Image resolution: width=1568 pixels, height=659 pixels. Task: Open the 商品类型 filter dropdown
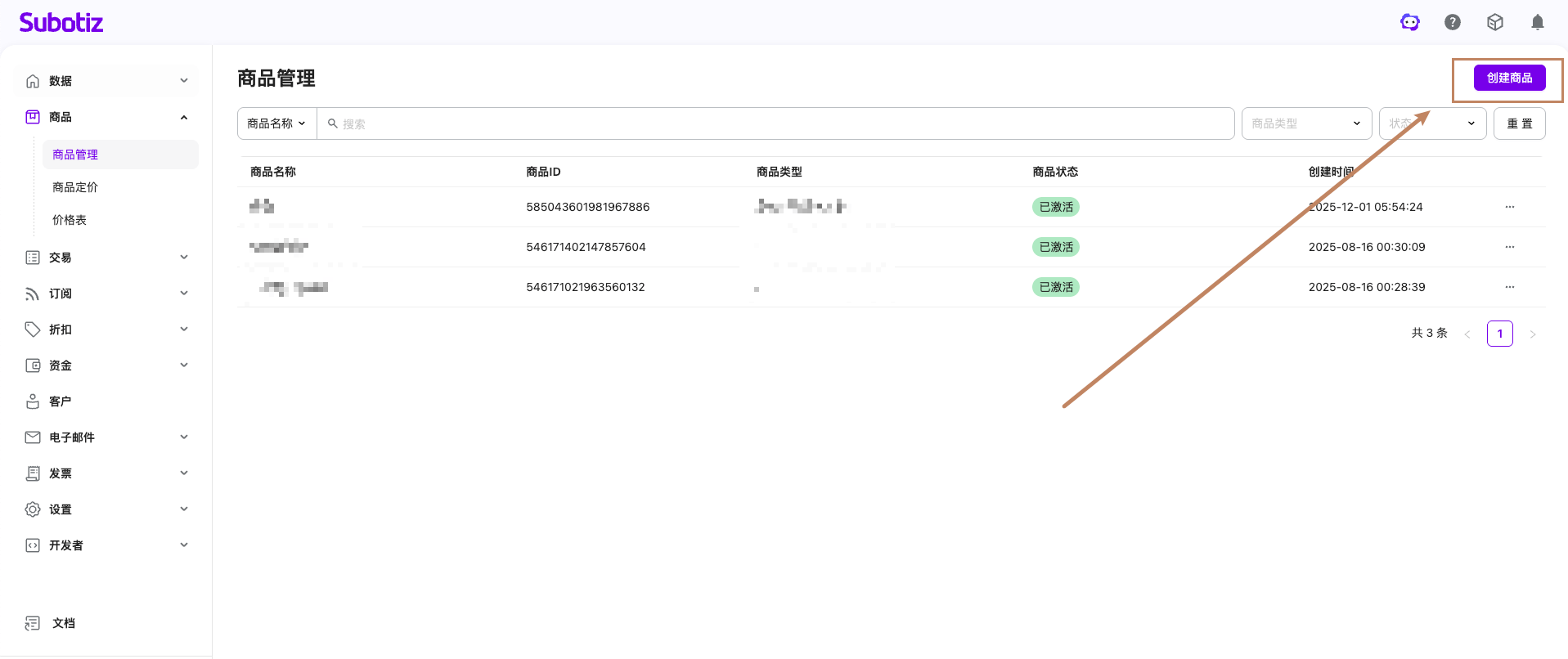tap(1306, 123)
